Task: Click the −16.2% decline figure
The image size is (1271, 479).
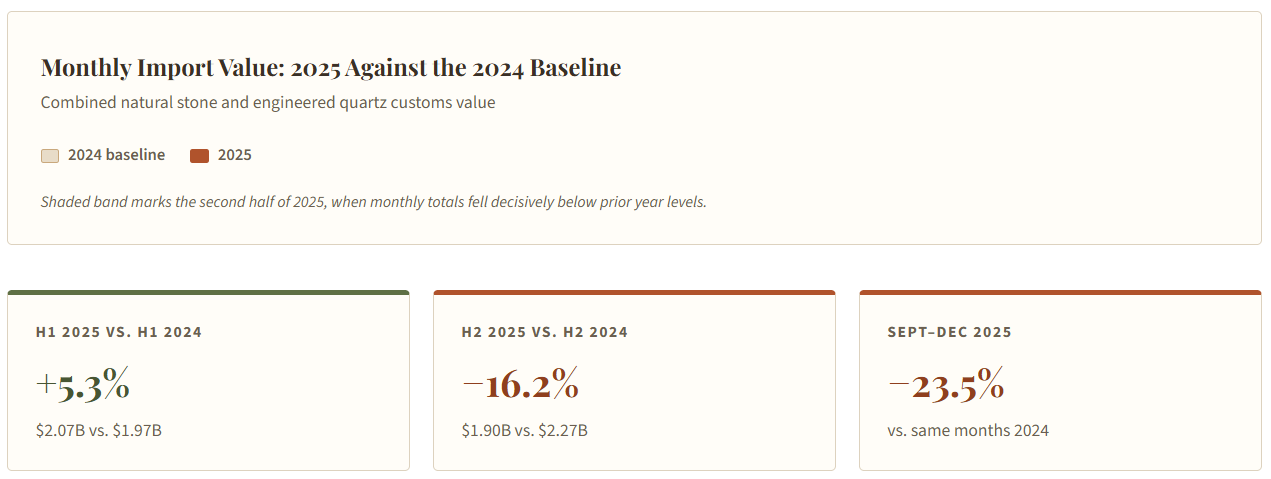Action: [x=520, y=385]
